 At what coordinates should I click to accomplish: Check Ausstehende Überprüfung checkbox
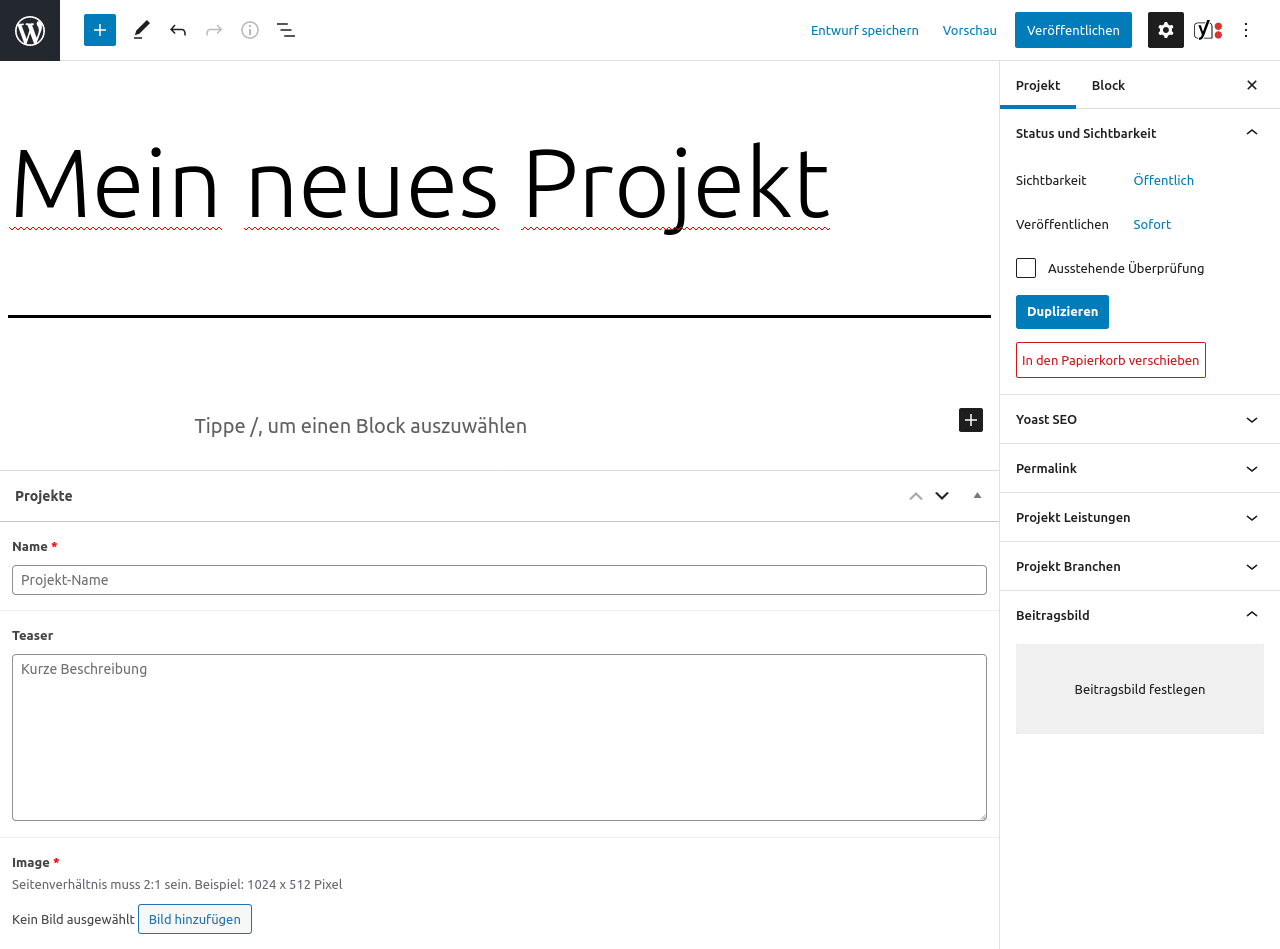[1026, 268]
